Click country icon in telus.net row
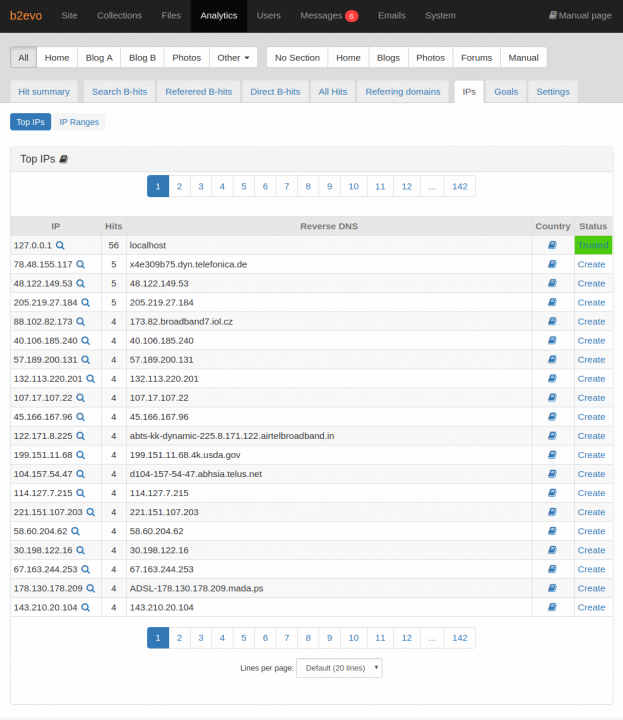623x720 pixels. (552, 474)
